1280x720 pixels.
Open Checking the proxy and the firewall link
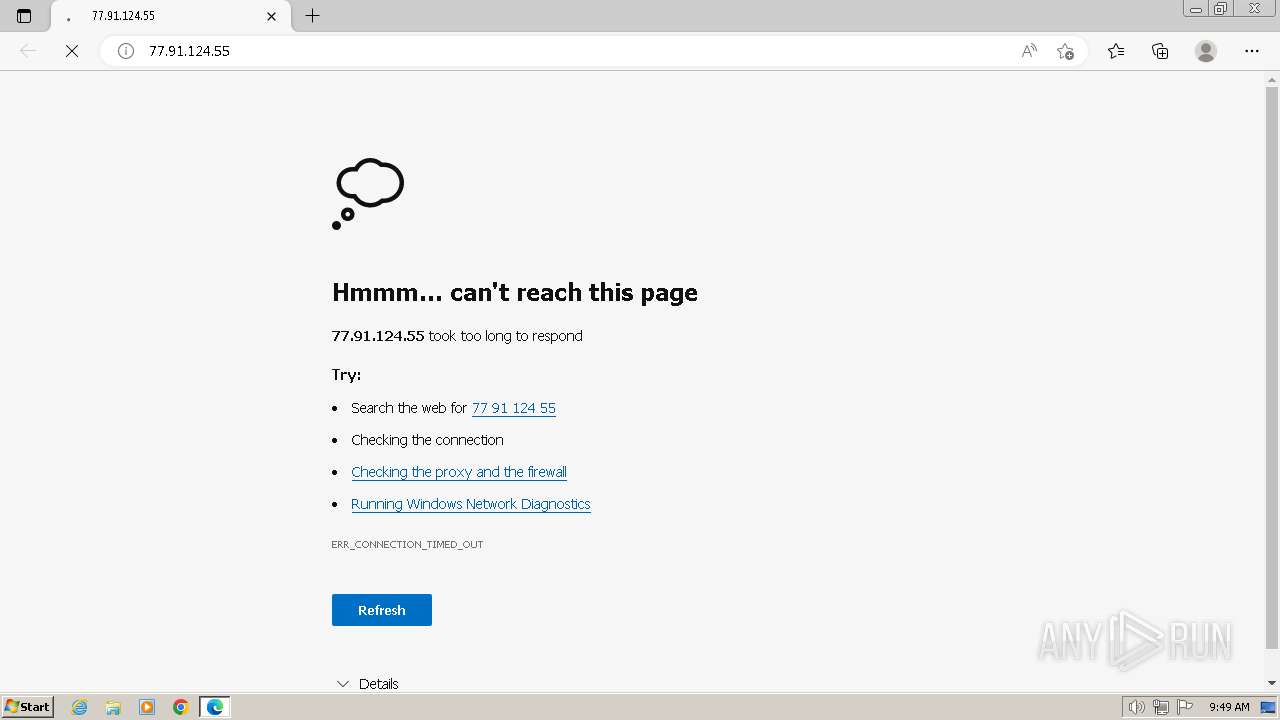(459, 472)
